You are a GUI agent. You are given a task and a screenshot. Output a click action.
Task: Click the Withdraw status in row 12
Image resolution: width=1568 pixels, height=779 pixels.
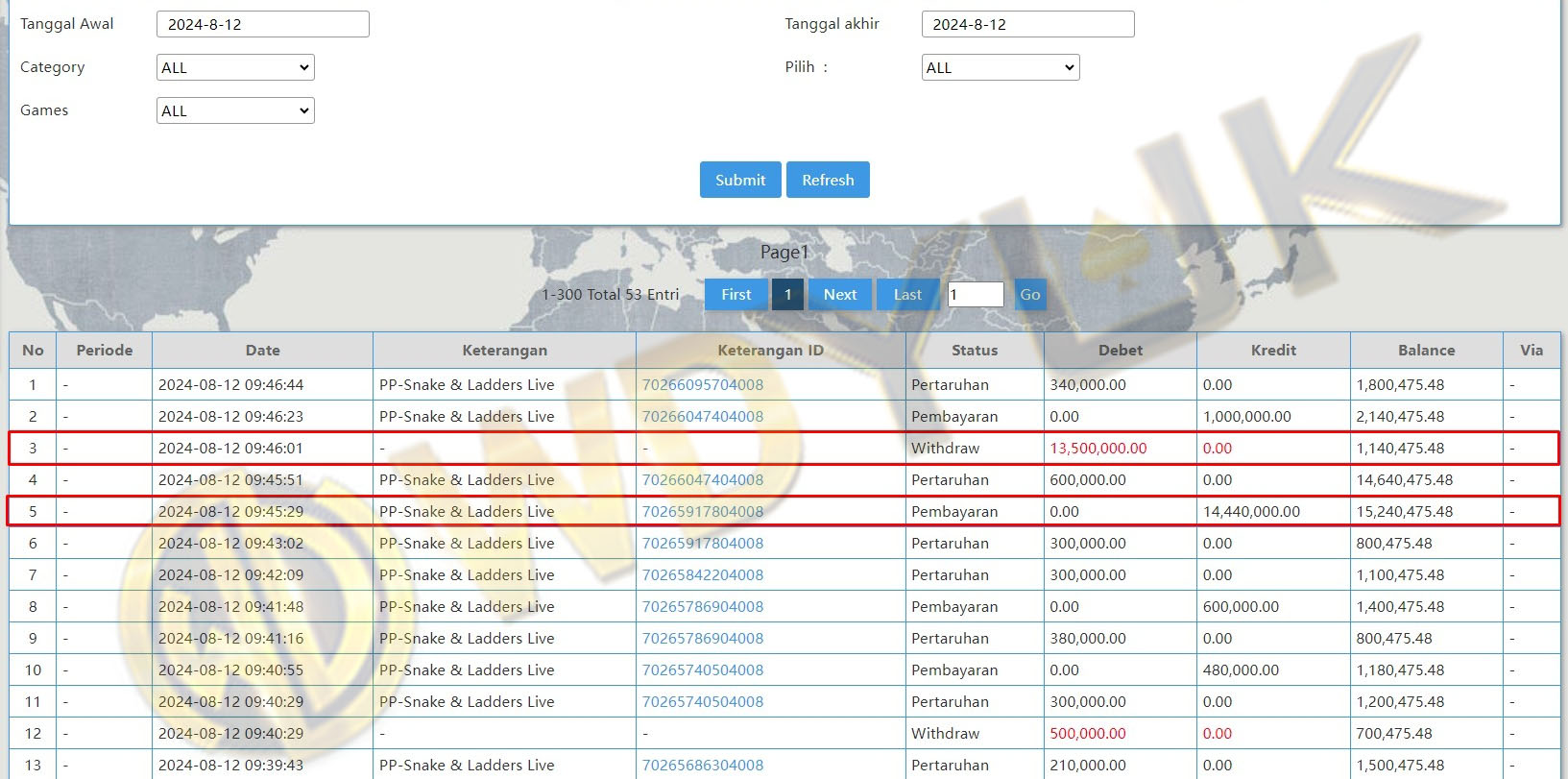click(945, 733)
